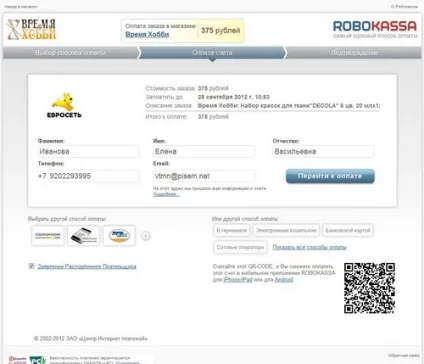The image size is (424, 364).
Task: Click the QR code image
Action: click(369, 288)
